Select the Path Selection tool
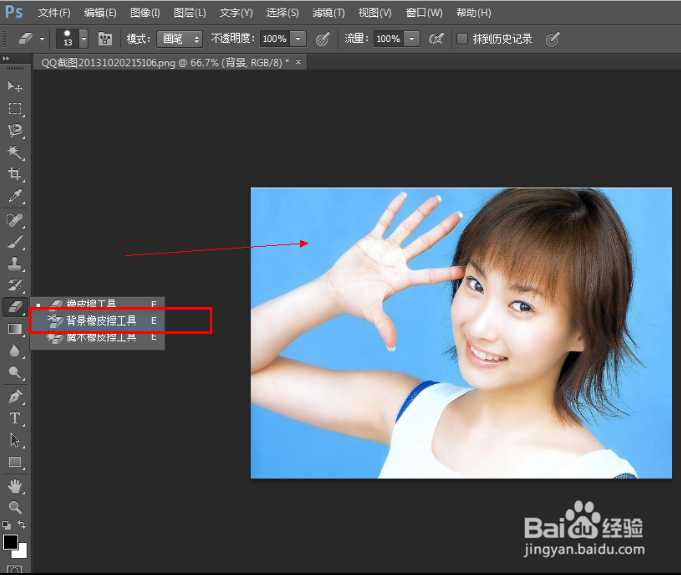681x575 pixels. [x=15, y=440]
